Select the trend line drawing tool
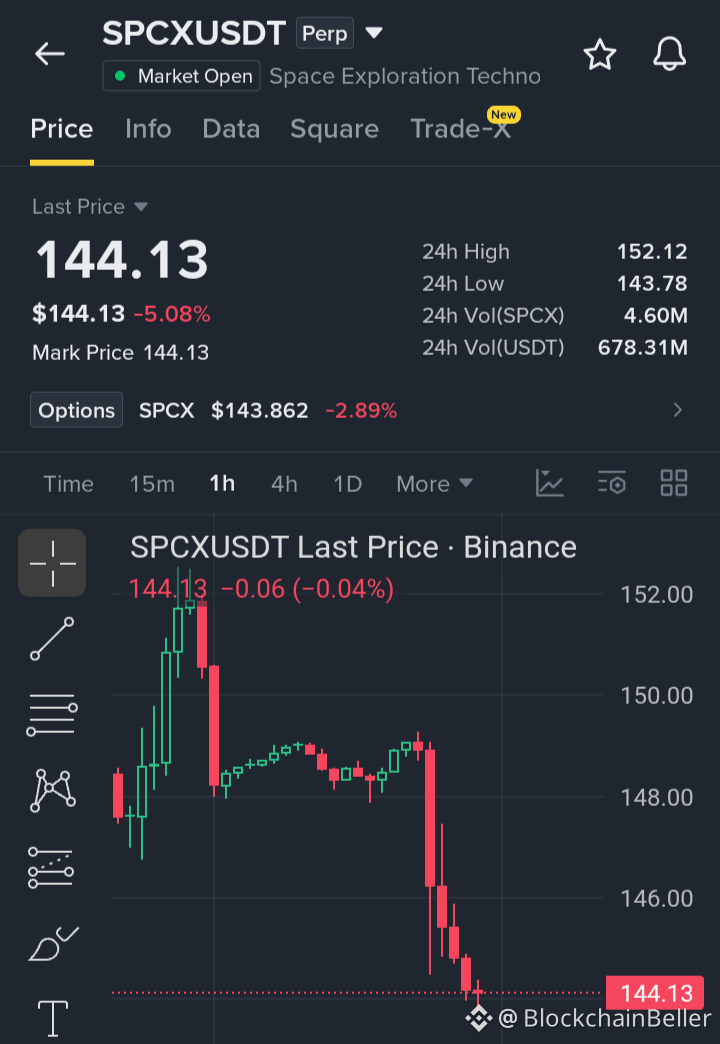 click(x=52, y=639)
